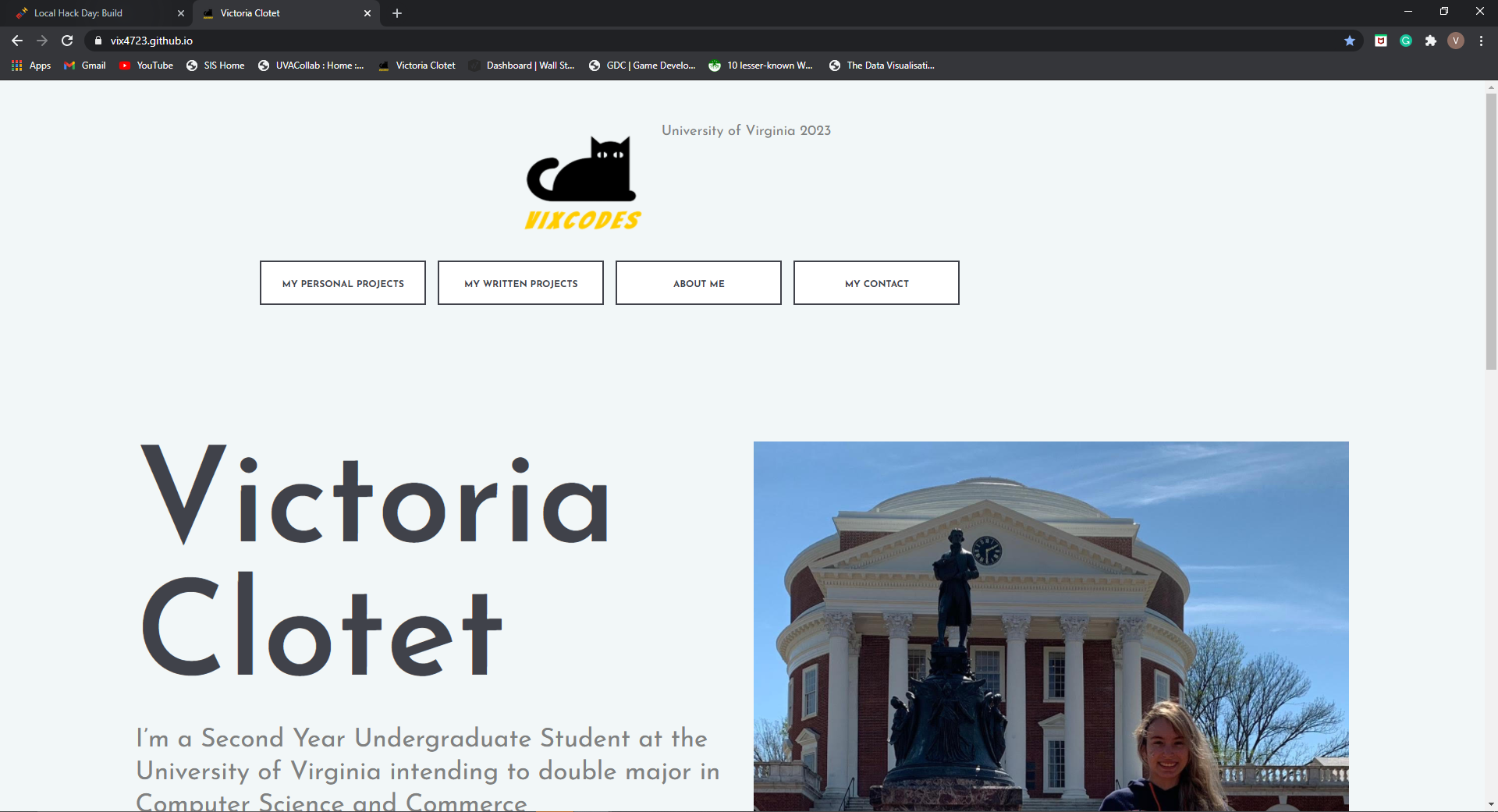Go back using the browser back arrow
Screen dimensions: 1498x812
(x=17, y=41)
